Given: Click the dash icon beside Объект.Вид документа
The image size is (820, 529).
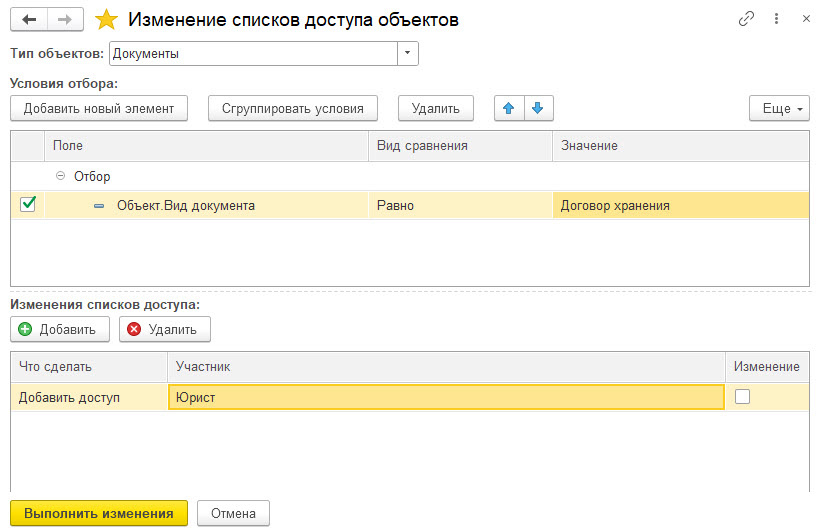Looking at the screenshot, I should 99,206.
